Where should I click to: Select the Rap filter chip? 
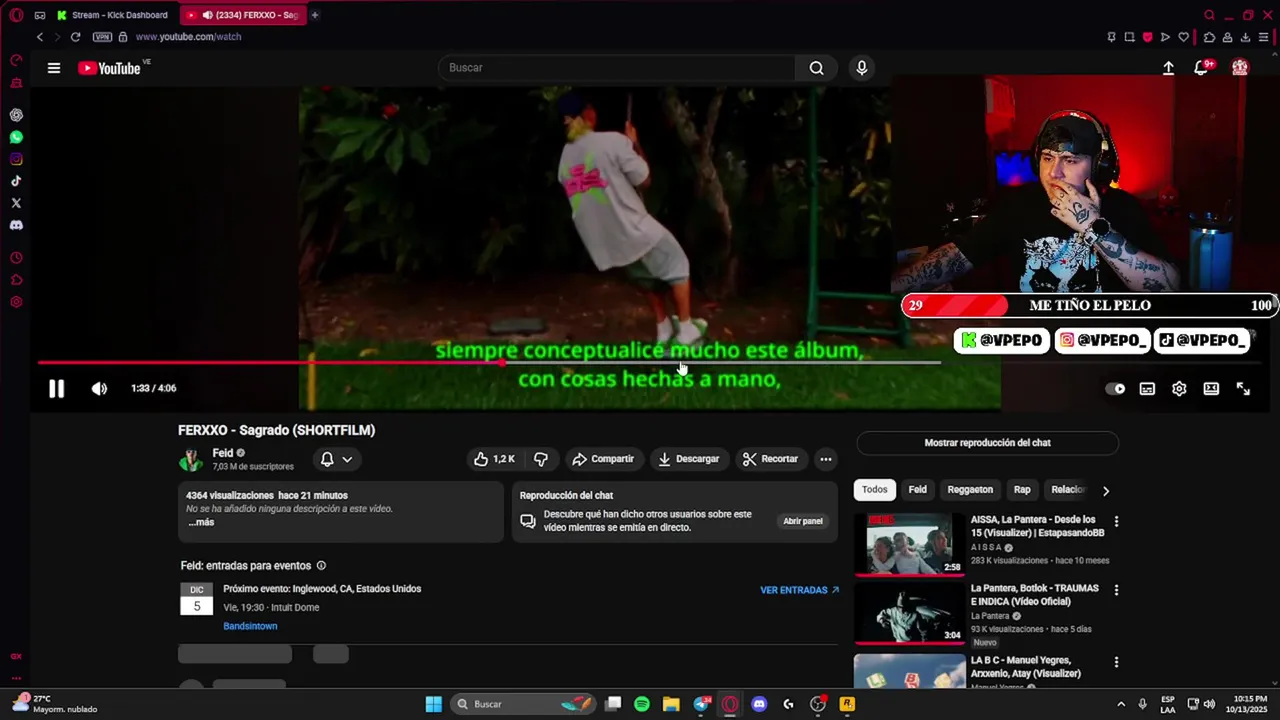1022,490
